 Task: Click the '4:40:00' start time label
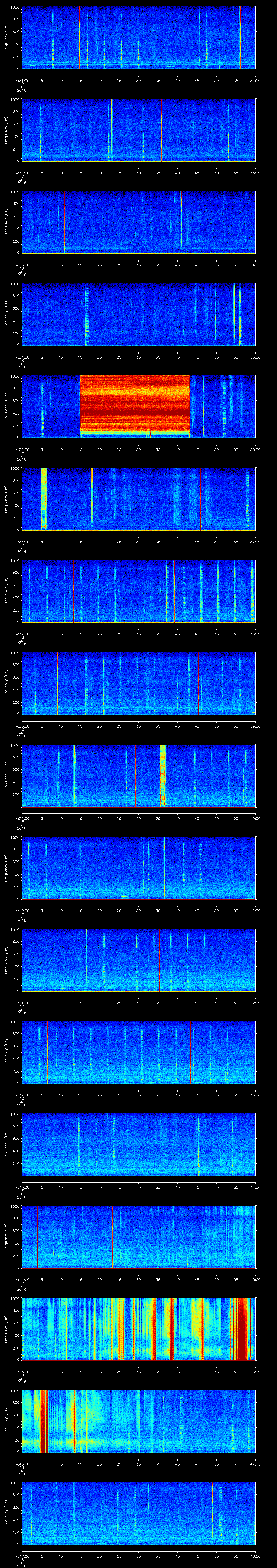pyautogui.click(x=22, y=910)
